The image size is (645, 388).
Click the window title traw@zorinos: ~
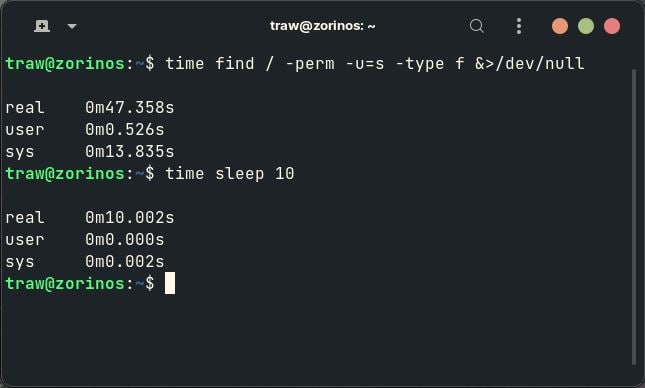click(322, 26)
